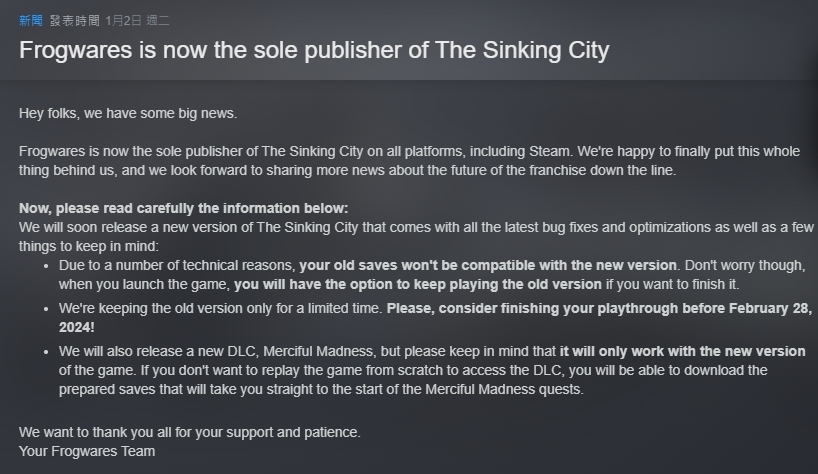818x474 pixels.
Task: Click the 'thank you all for your support' line
Action: (x=190, y=432)
